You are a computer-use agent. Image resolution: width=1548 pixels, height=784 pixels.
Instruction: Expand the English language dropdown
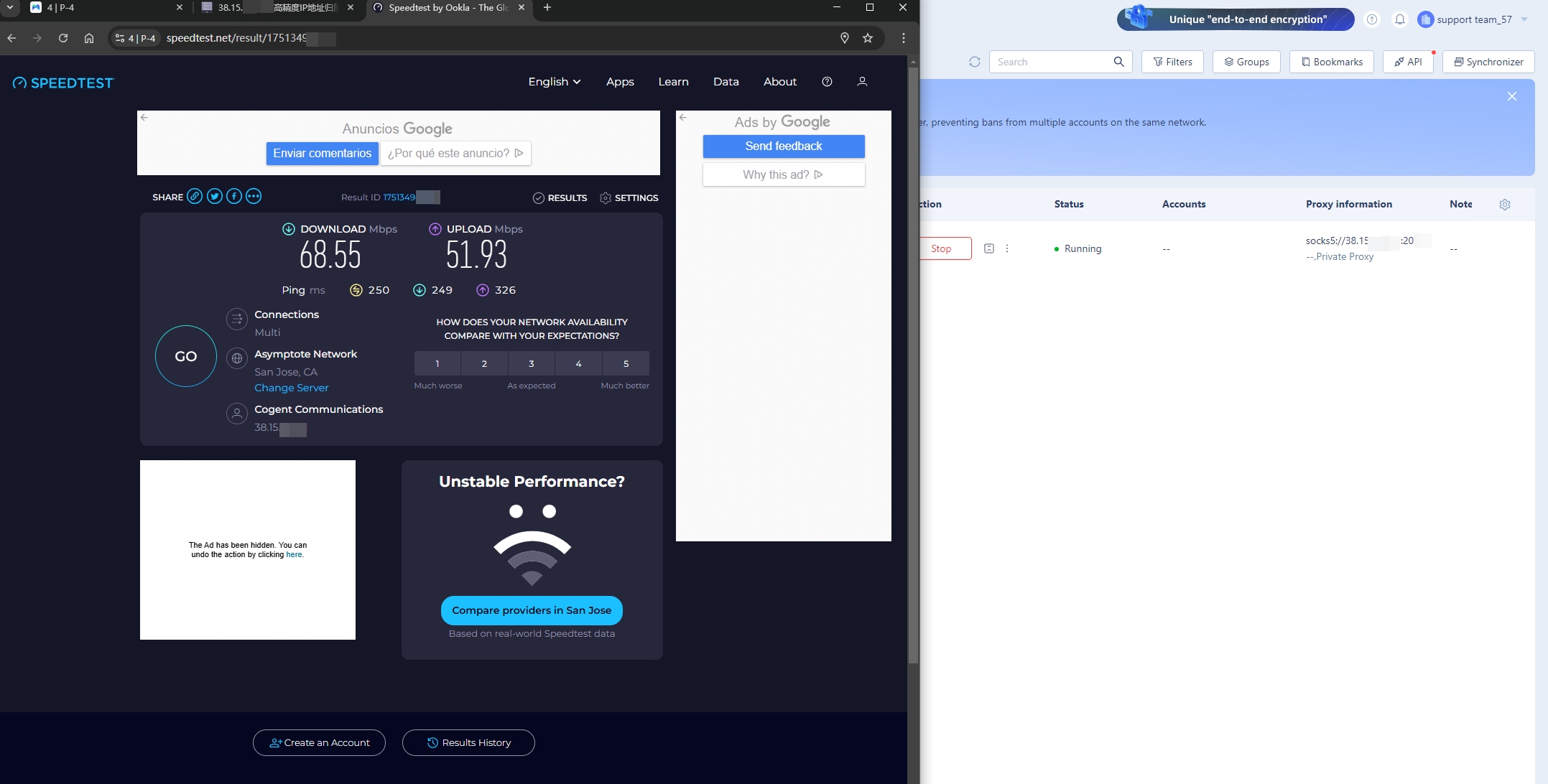tap(554, 82)
